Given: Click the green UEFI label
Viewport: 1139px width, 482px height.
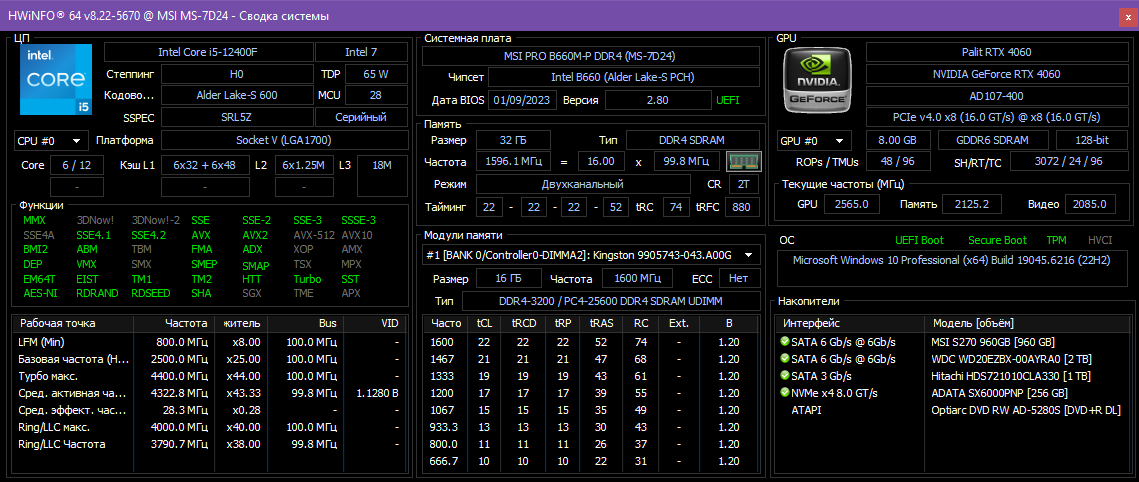Looking at the screenshot, I should (x=728, y=100).
